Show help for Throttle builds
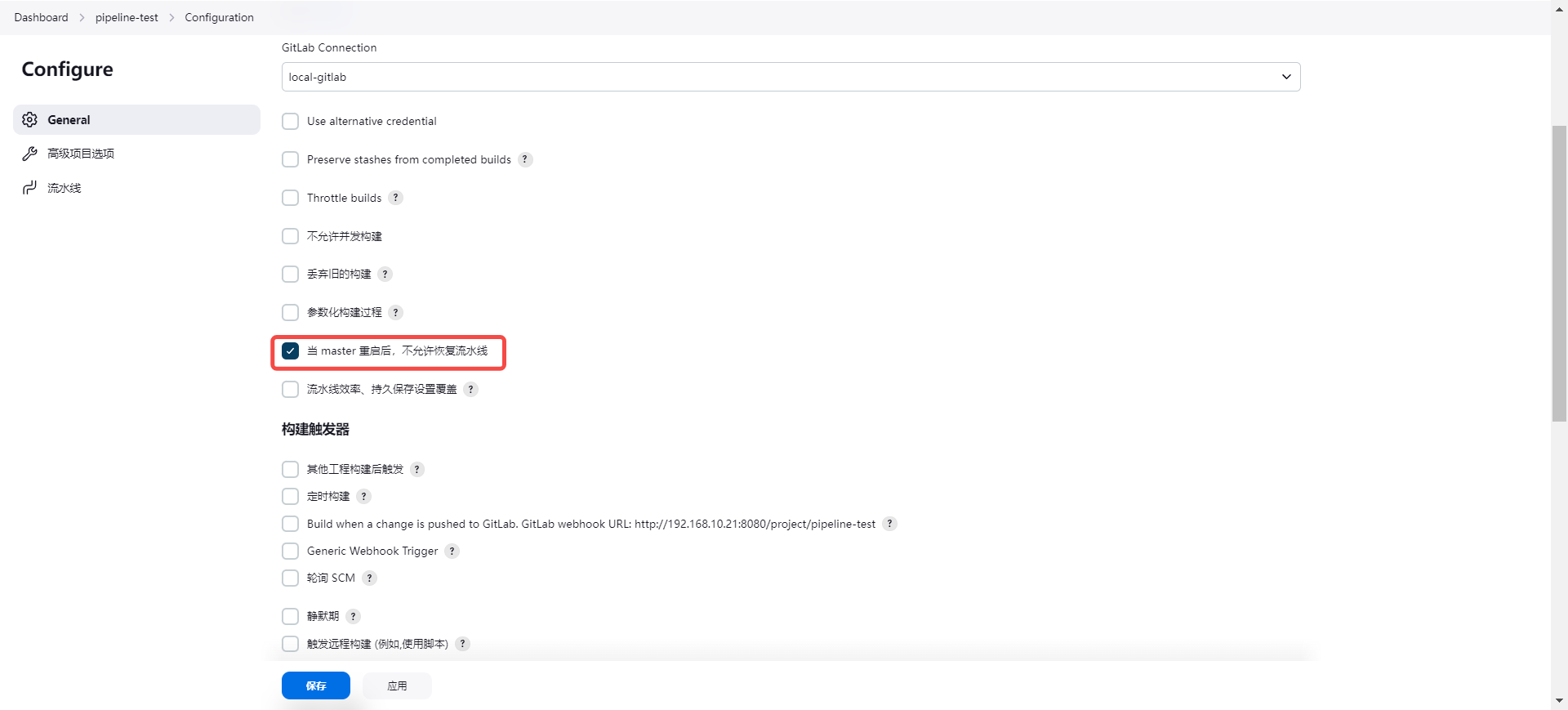Viewport: 1568px width, 710px height. point(395,198)
